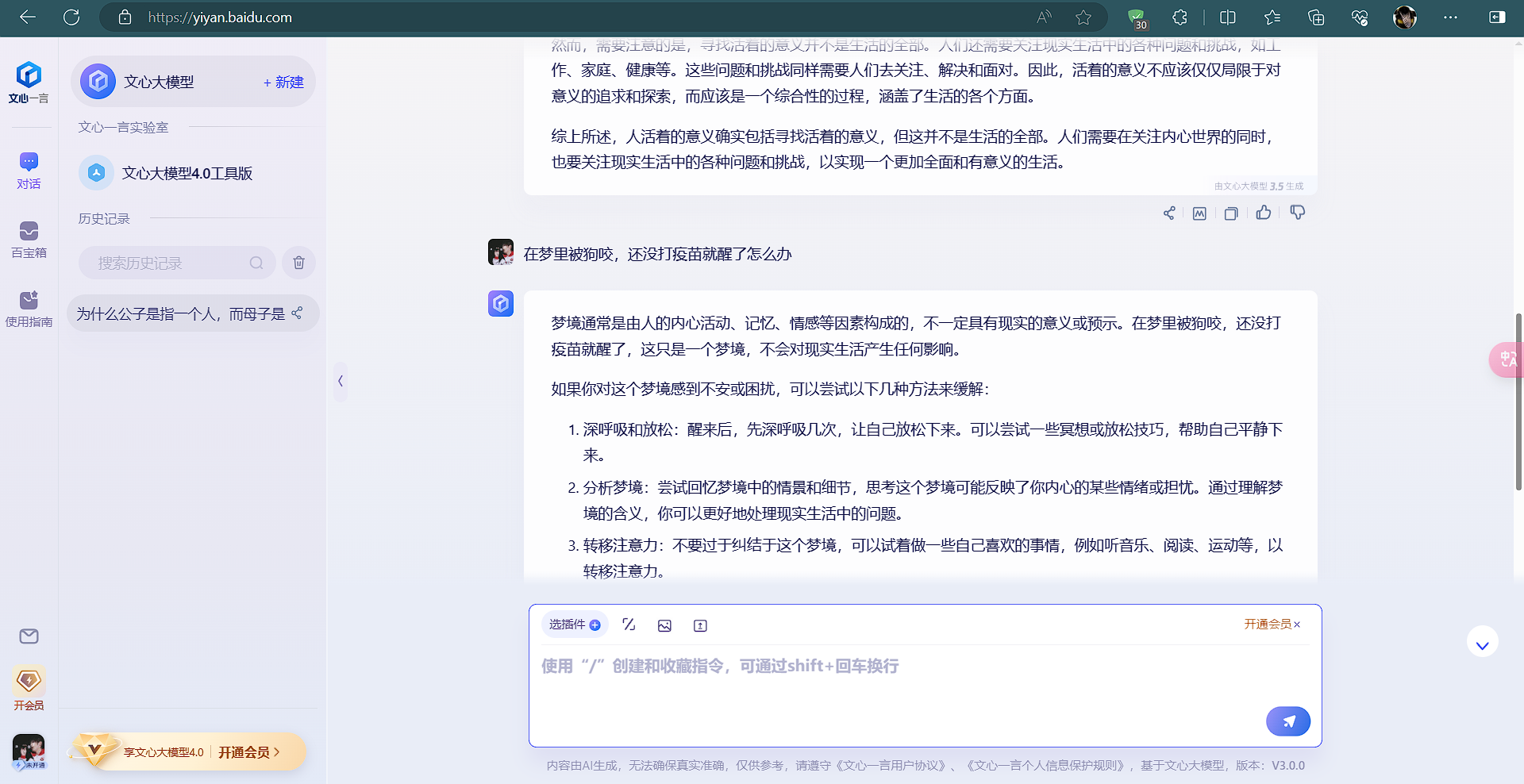This screenshot has height=784, width=1524.
Task: Click in the 搜索历史记录 search field
Action: click(171, 263)
